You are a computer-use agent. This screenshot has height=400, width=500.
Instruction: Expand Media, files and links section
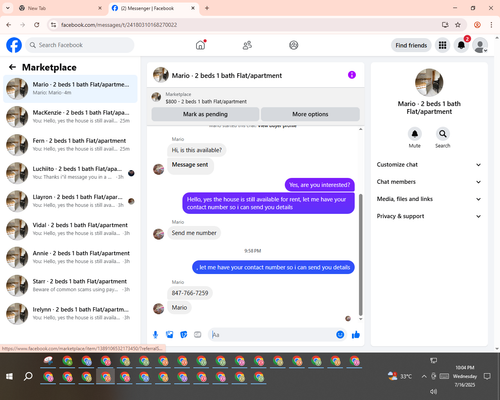[429, 199]
